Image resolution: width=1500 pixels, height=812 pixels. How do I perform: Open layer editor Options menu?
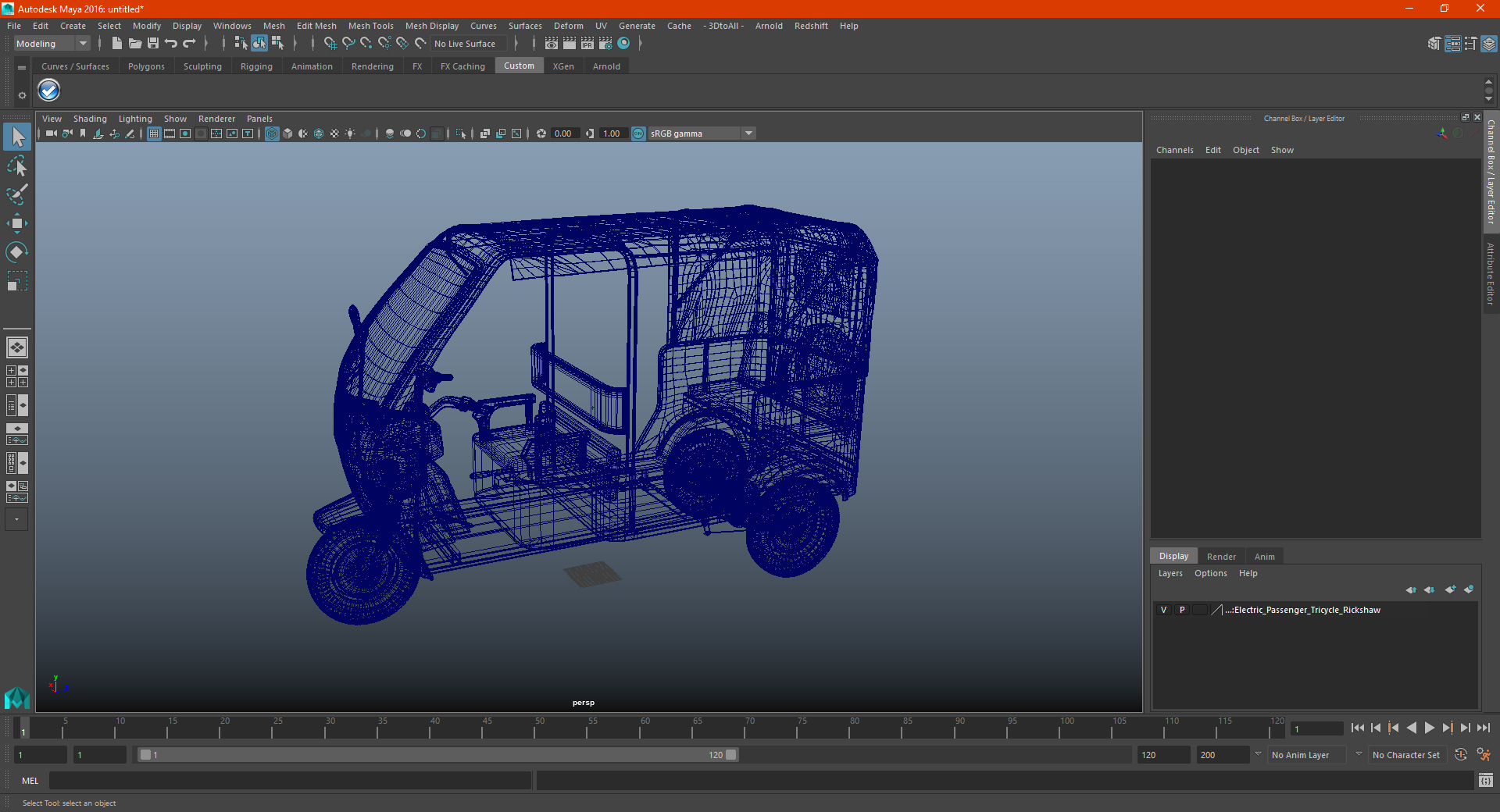coord(1210,573)
